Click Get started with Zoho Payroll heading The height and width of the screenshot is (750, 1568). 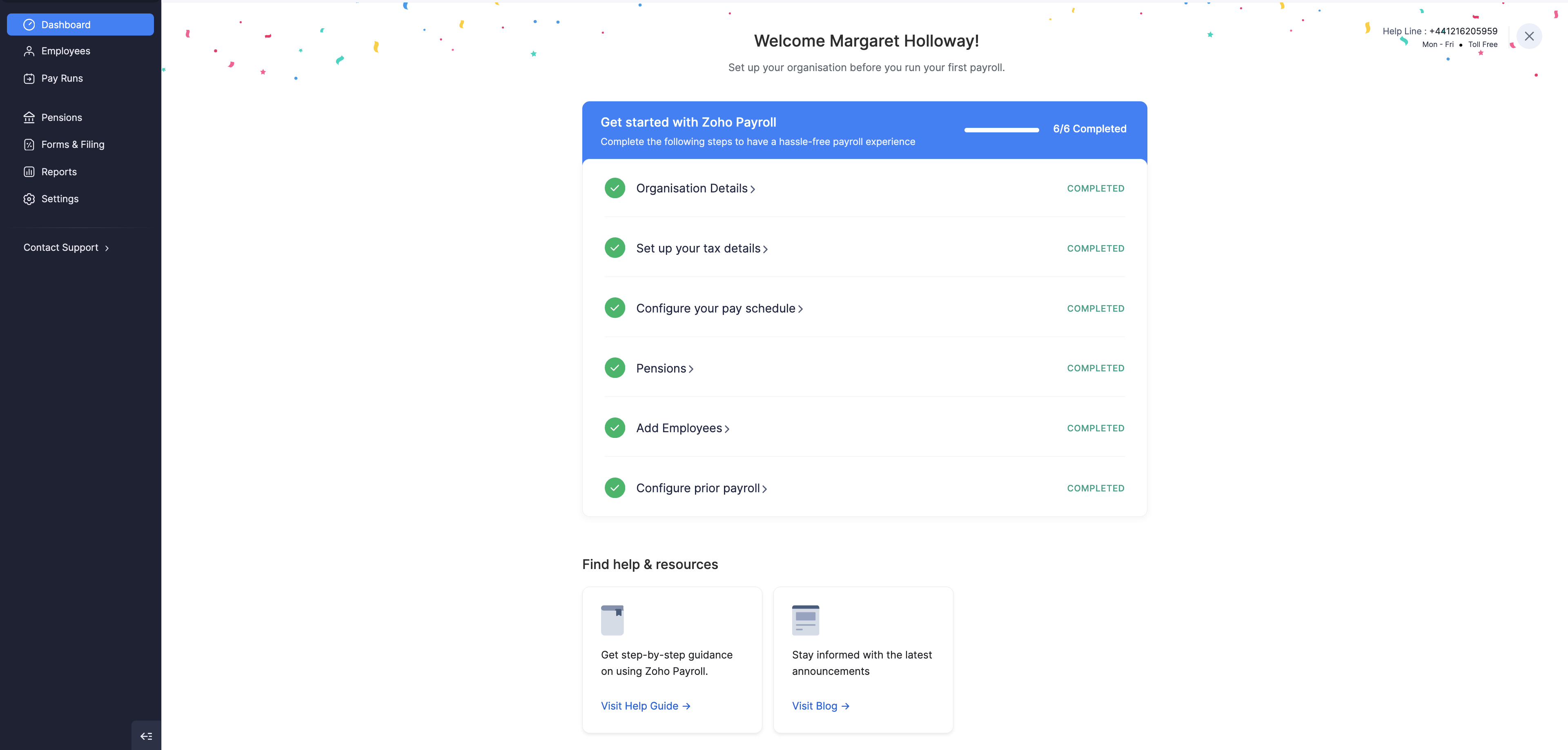pos(688,123)
